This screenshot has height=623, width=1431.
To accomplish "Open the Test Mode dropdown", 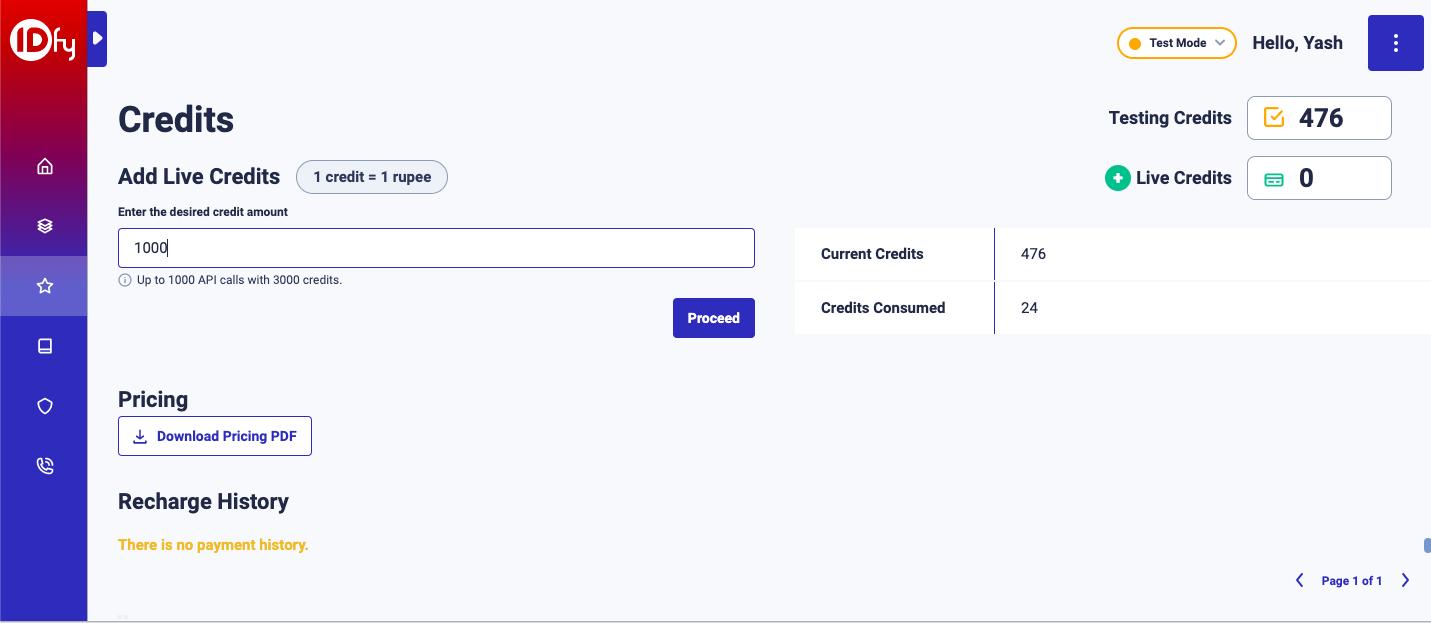I will click(1177, 43).
